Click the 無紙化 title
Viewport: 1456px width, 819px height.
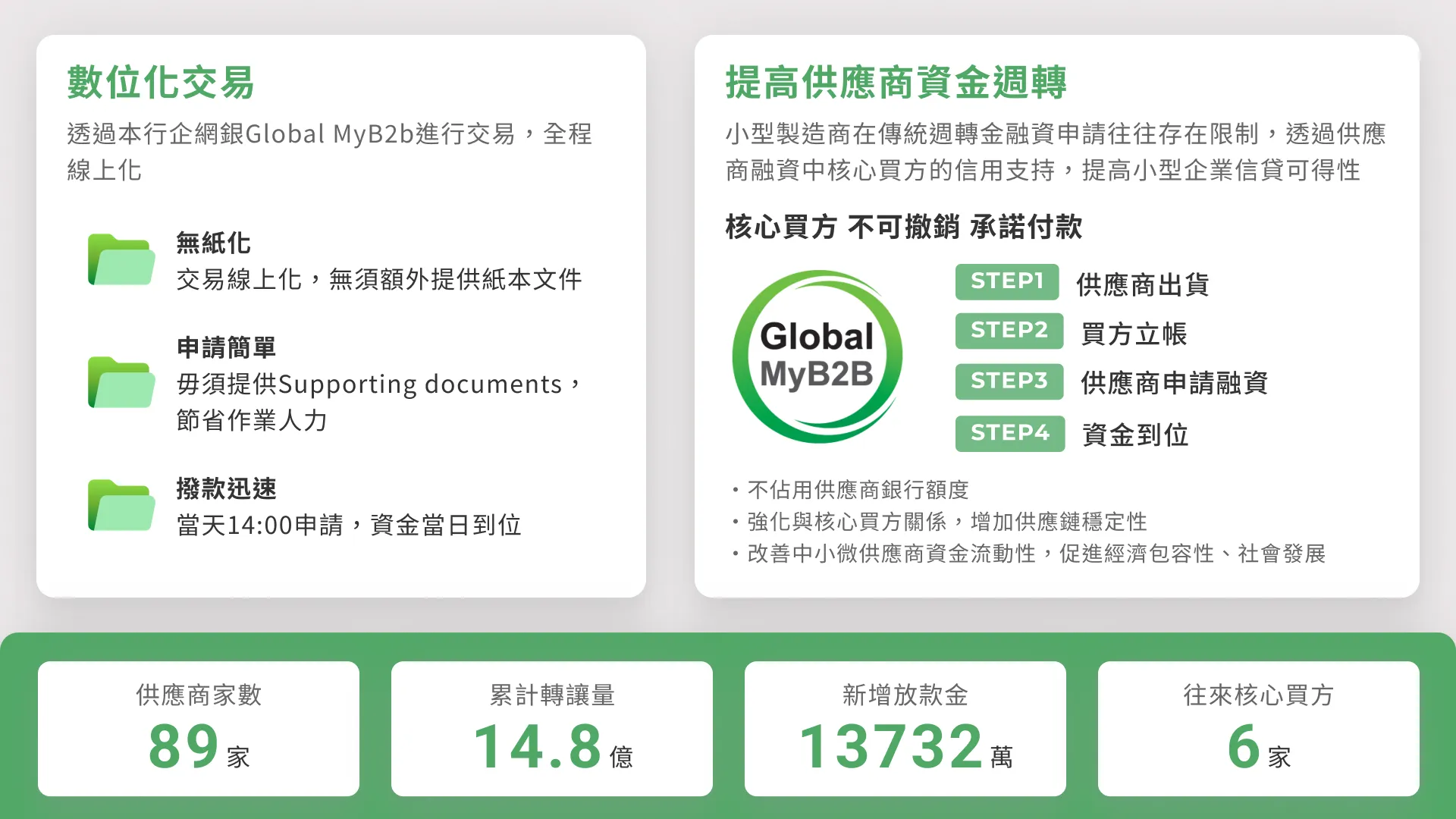213,243
